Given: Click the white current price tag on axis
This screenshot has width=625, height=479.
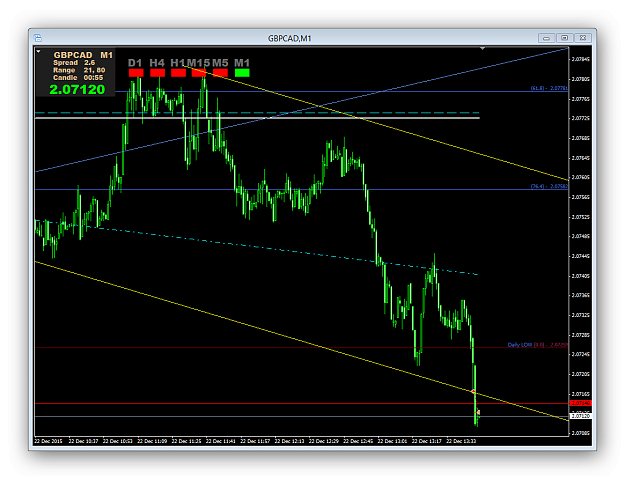Looking at the screenshot, I should (x=580, y=416).
